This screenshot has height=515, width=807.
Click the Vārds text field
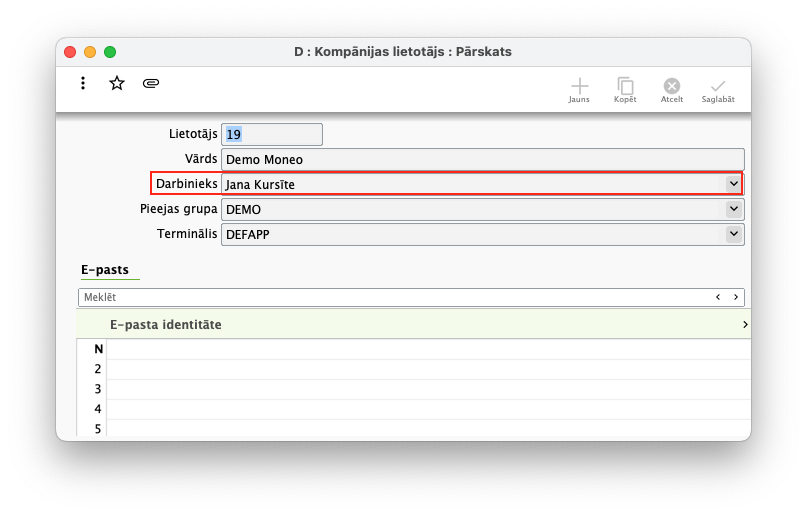[x=482, y=159]
